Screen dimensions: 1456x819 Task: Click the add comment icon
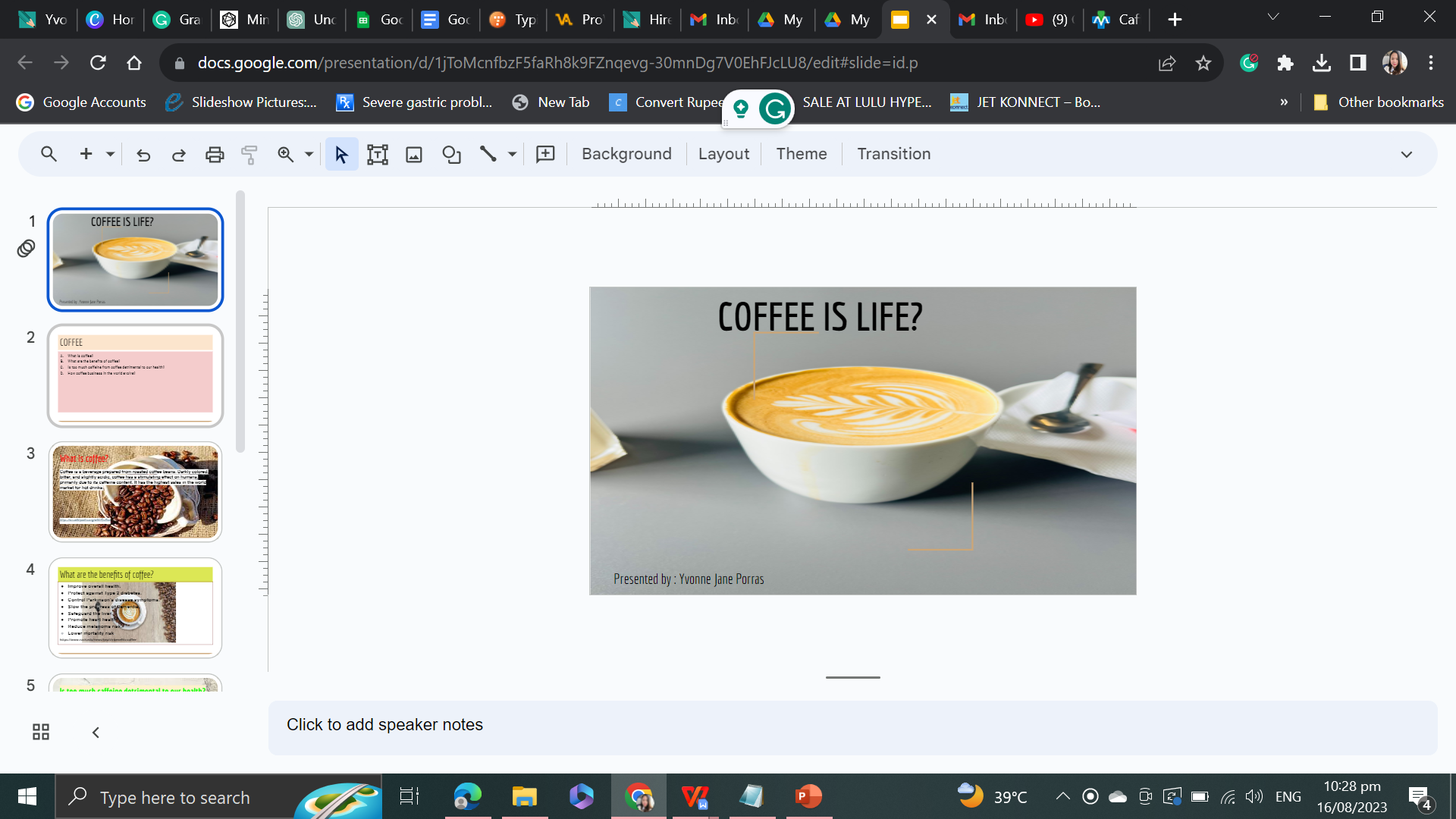[x=545, y=155]
